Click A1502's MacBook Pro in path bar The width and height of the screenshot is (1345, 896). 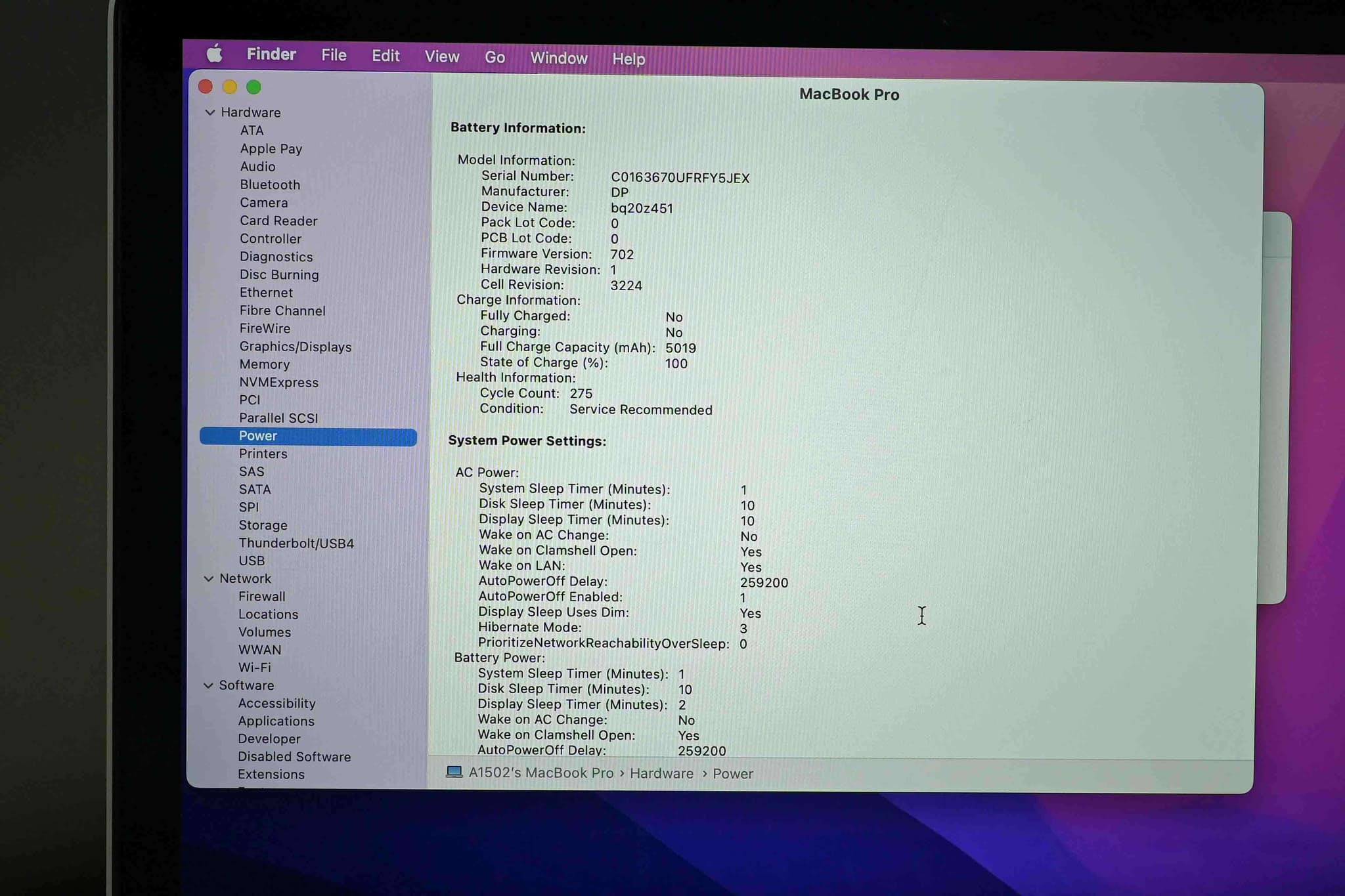541,773
